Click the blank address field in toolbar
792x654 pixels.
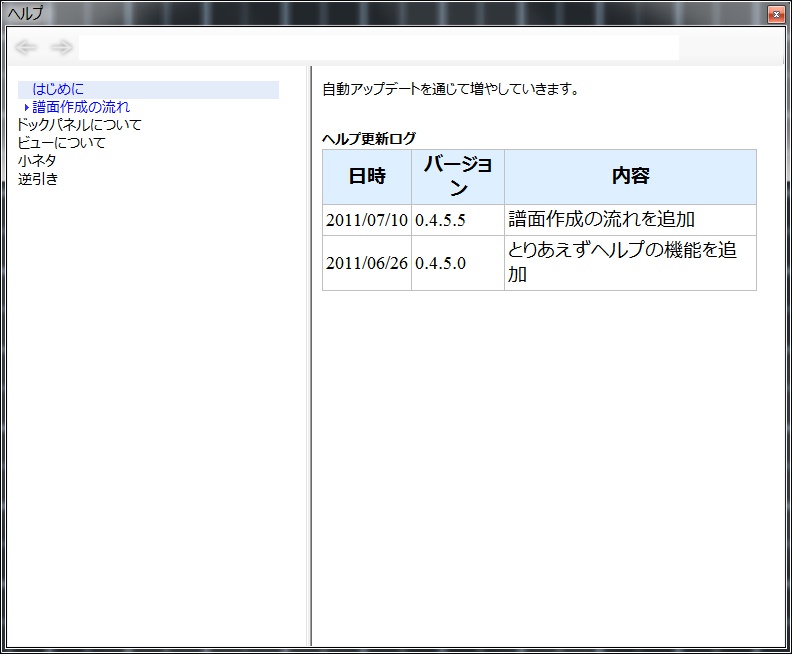(x=378, y=48)
